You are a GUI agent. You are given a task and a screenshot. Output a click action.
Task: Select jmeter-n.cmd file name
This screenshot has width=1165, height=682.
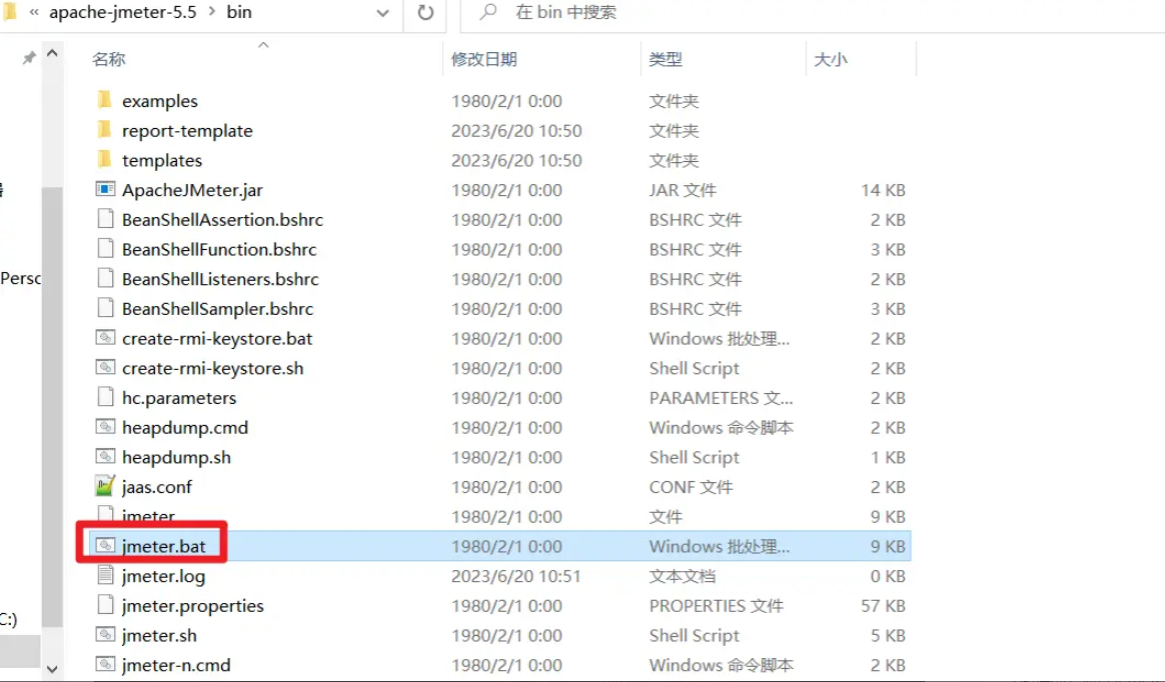[x=176, y=666]
